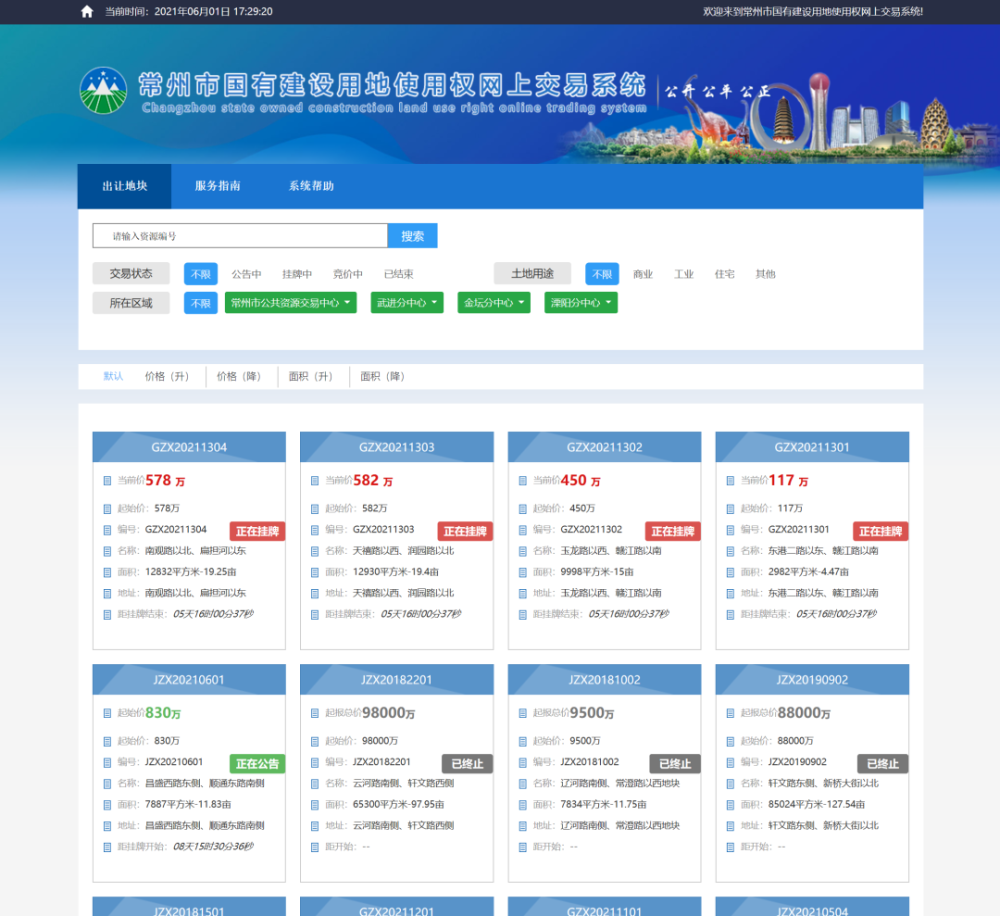Expand 常州市公共资源交易中心 dropdown

click(290, 303)
